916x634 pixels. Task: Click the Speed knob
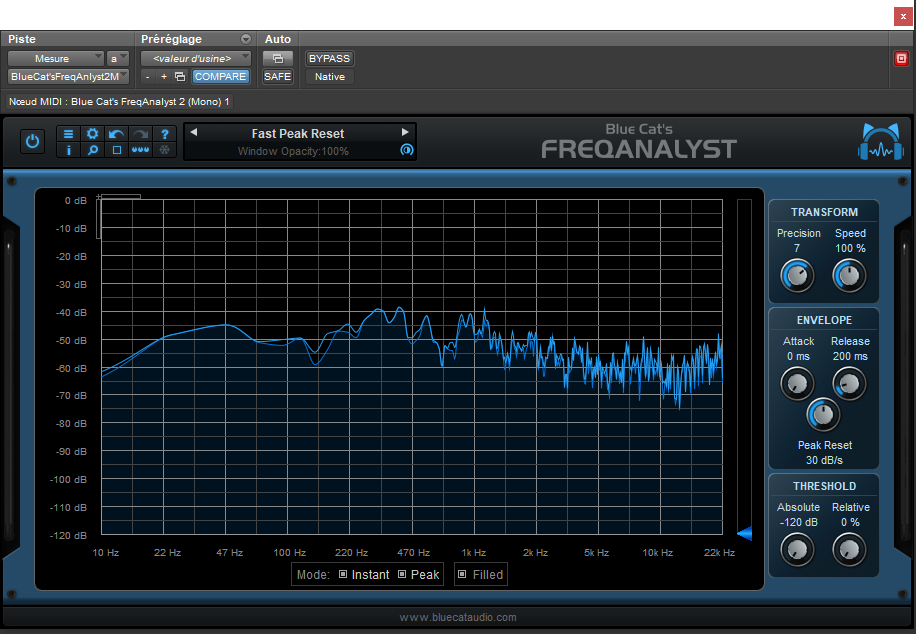[849, 275]
